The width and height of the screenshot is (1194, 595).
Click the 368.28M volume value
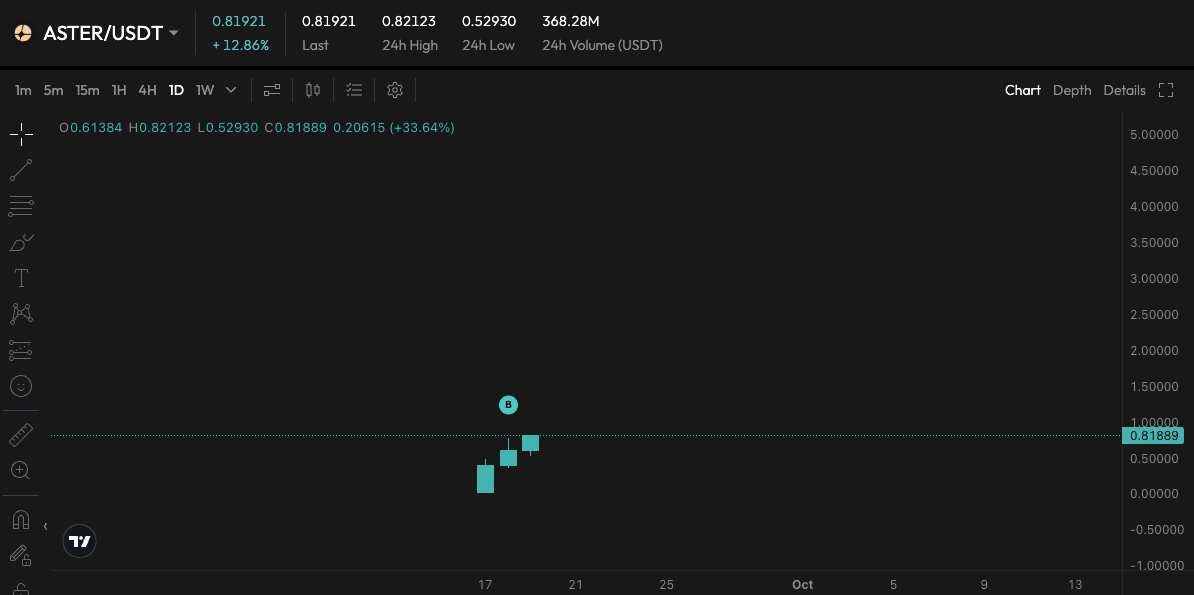(x=571, y=21)
